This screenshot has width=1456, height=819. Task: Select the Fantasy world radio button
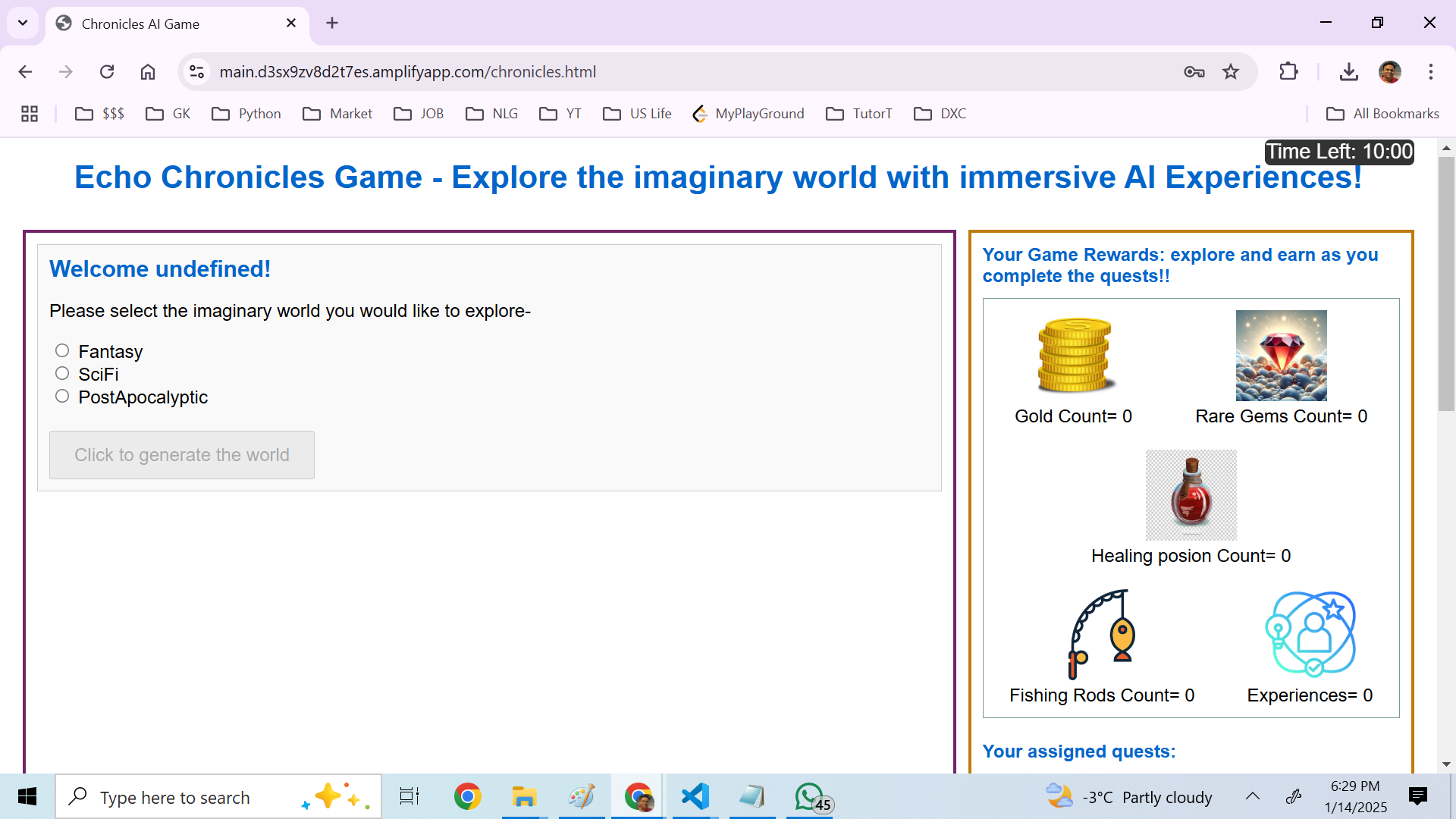62,350
